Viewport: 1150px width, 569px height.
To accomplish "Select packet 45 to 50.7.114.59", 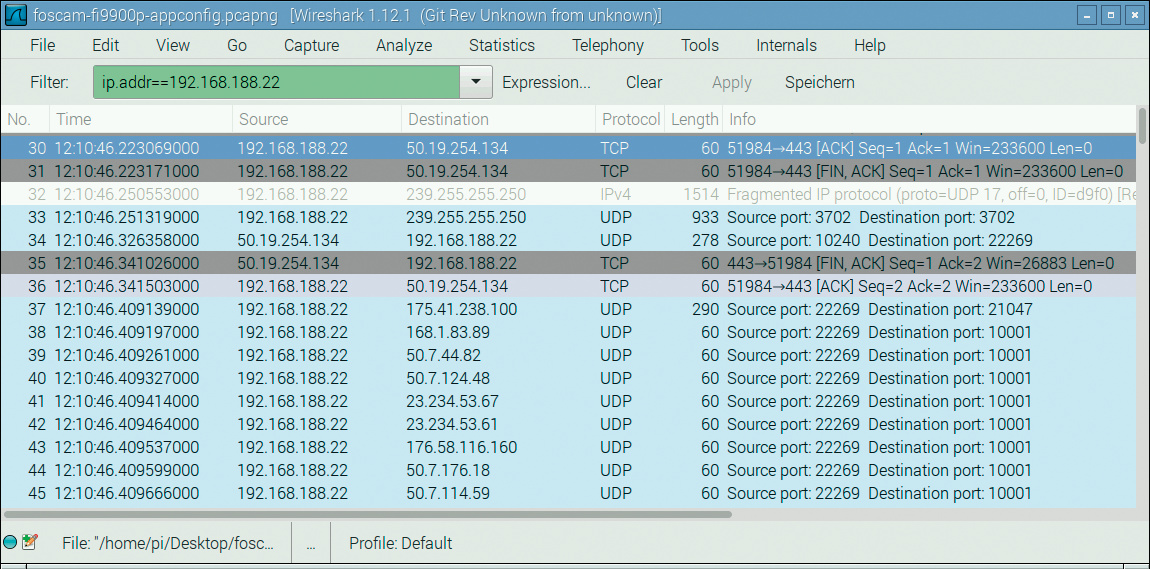I will [x=568, y=493].
